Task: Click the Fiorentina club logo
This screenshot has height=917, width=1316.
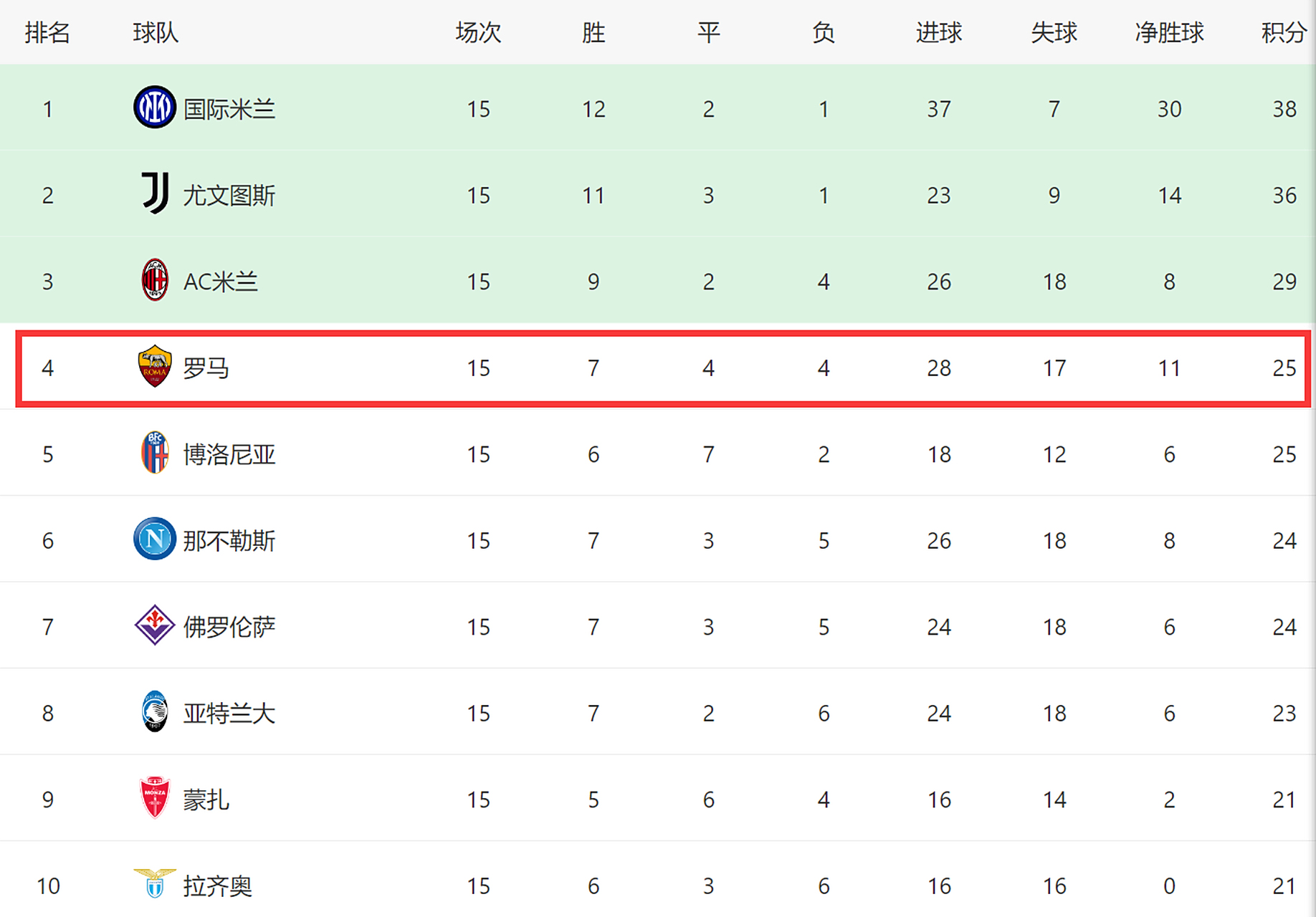Action: 155,625
